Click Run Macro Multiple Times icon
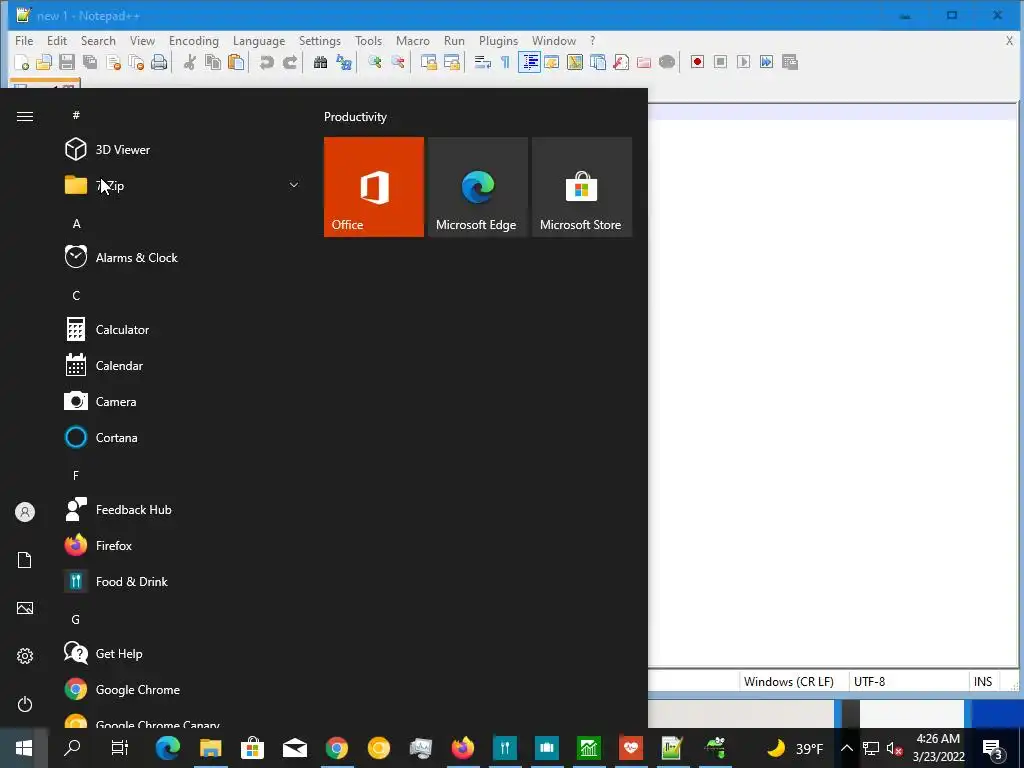This screenshot has height=768, width=1024. pos(767,62)
